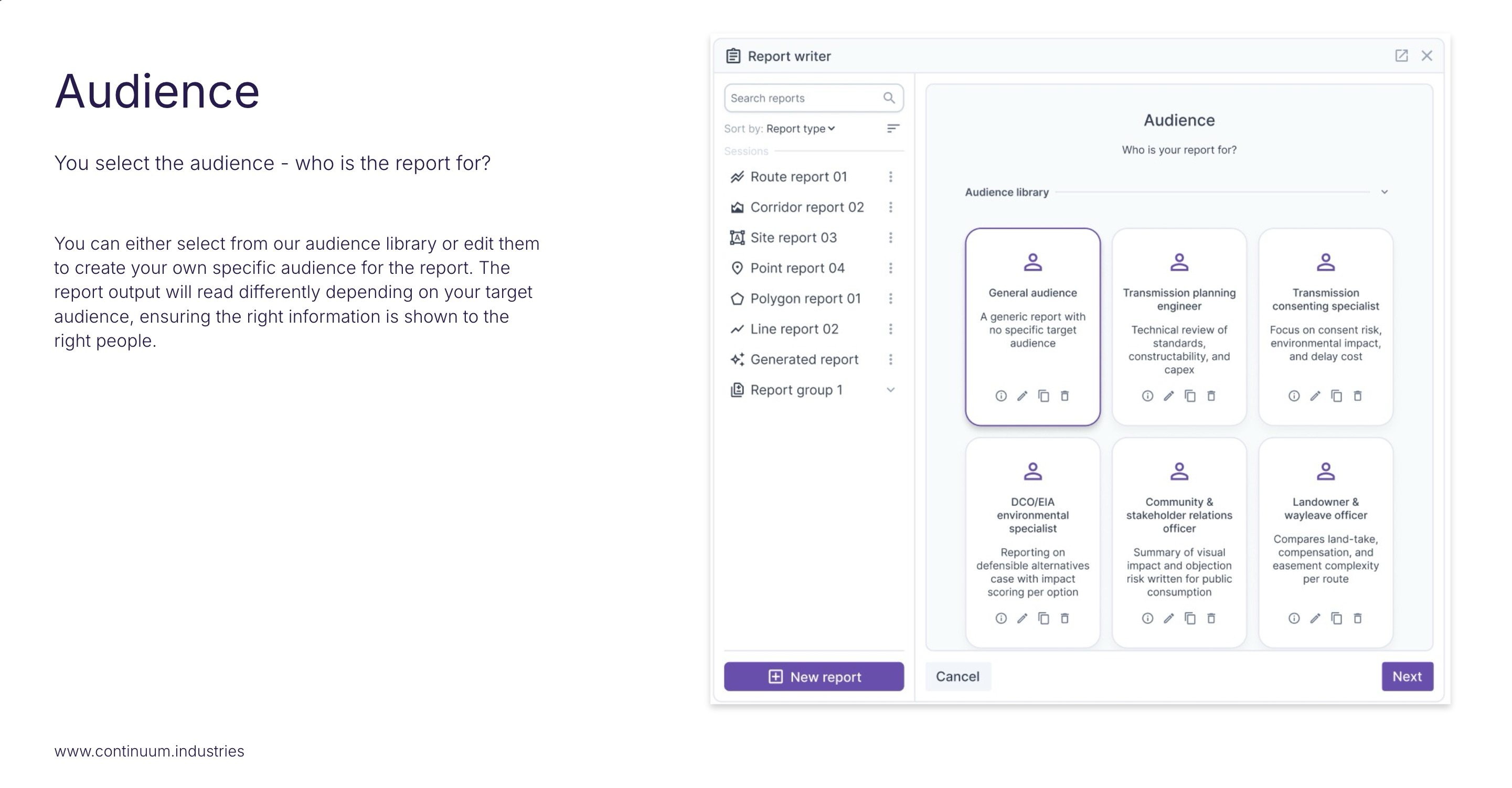Open Report writer in new window
Image resolution: width=1512 pixels, height=788 pixels.
1401,56
